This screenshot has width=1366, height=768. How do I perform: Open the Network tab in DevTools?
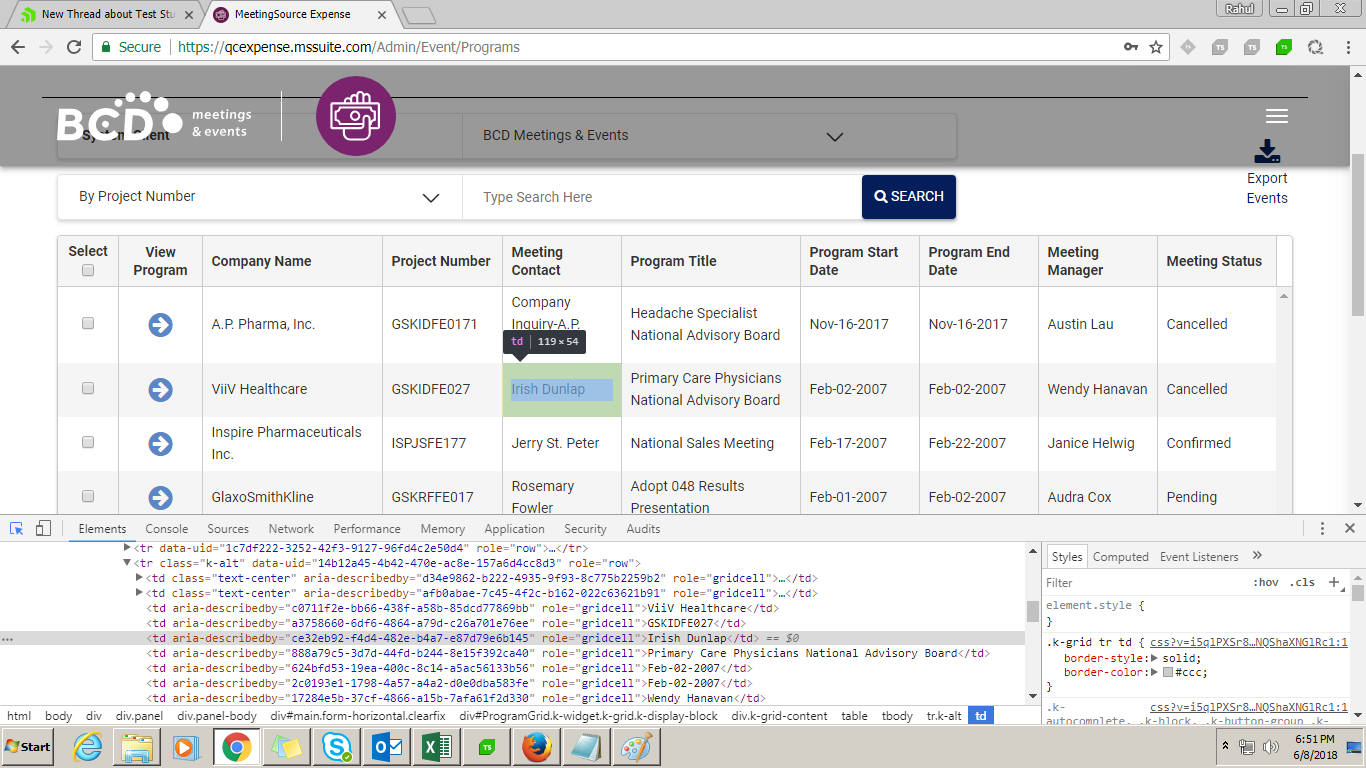[291, 529]
